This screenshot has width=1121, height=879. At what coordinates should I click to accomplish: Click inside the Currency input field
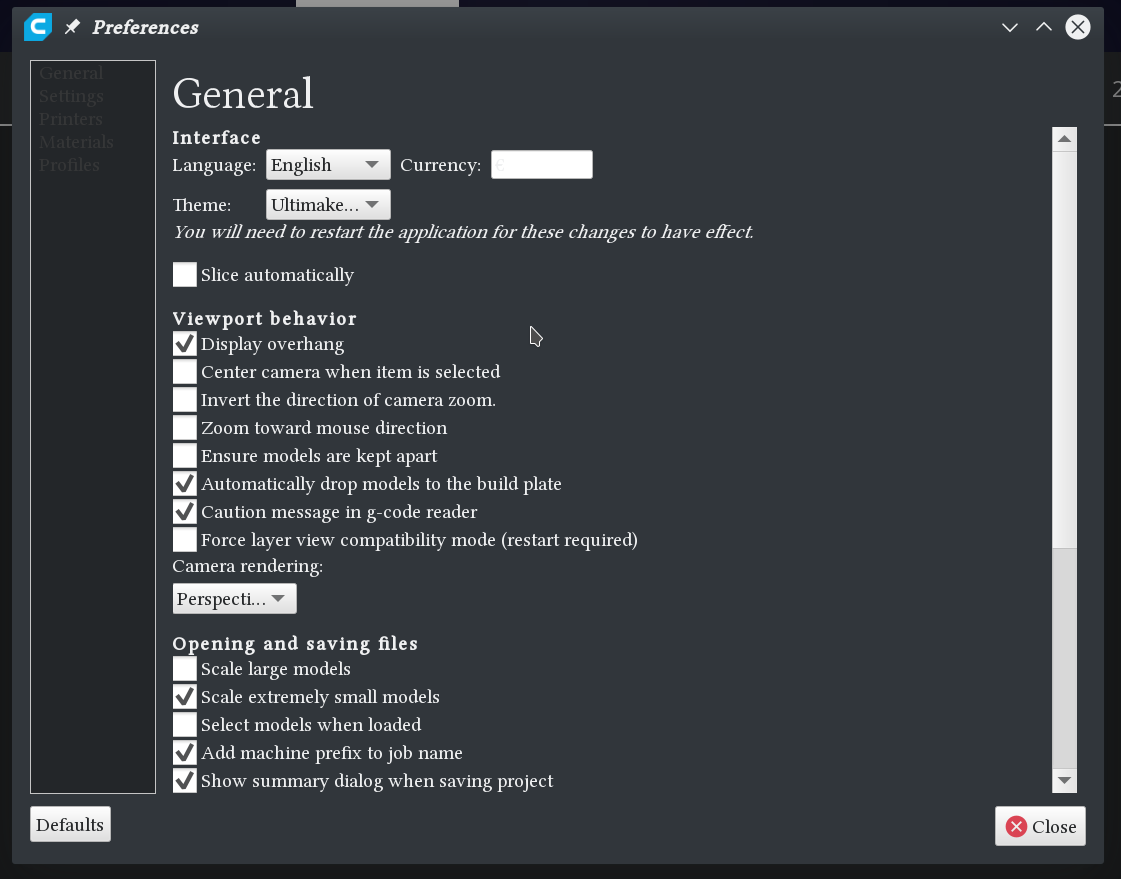541,164
